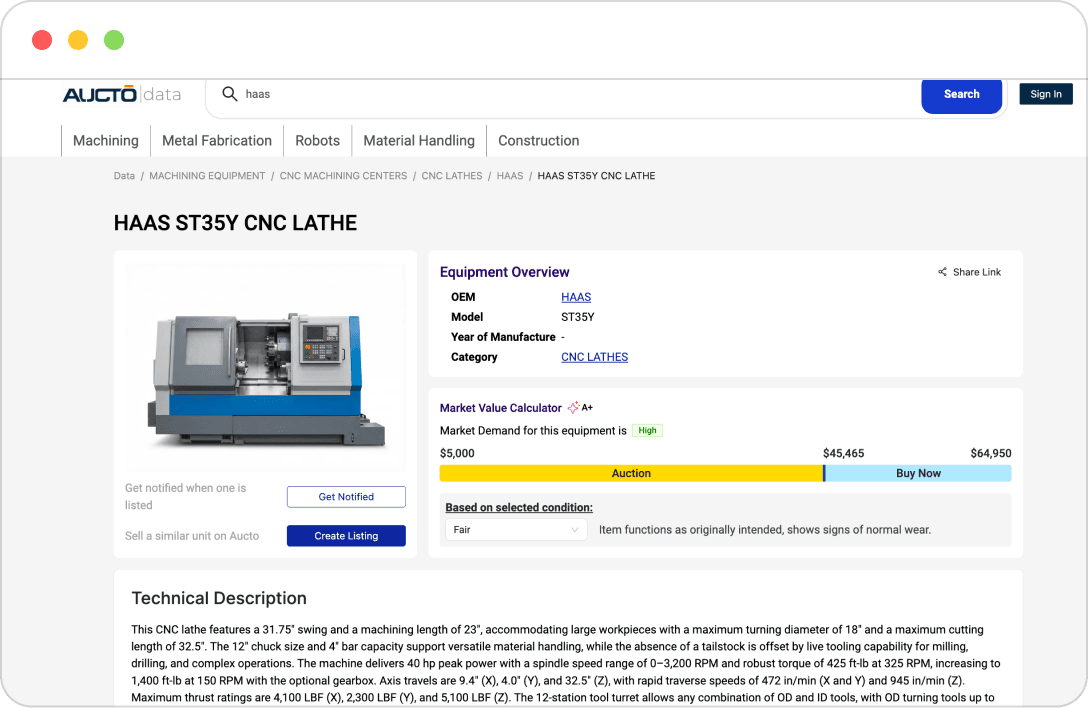Open the Machining menu
This screenshot has height=708, width=1088.
point(106,141)
